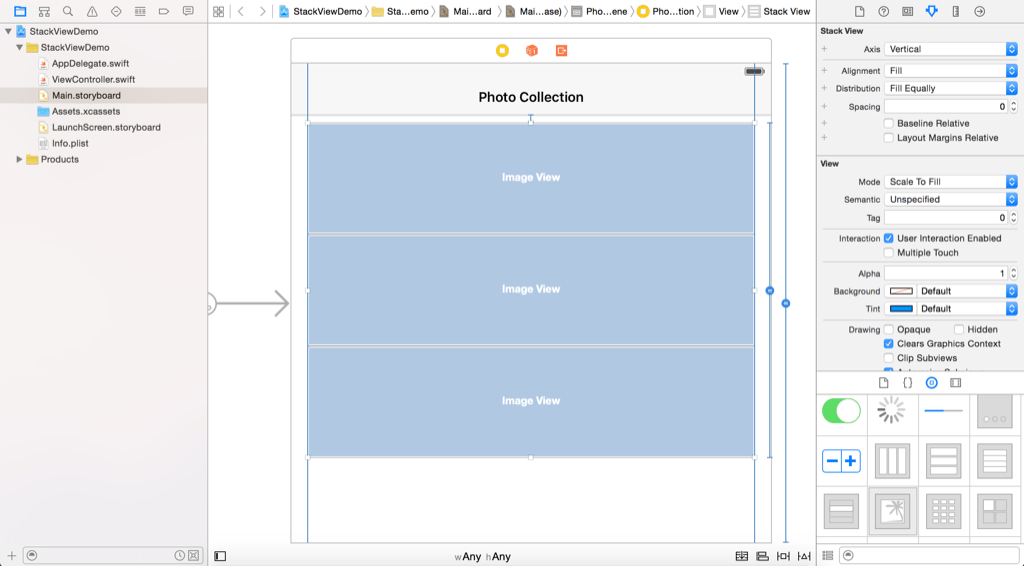Screen dimensions: 1024x566
Task: Show the File Template library tab
Action: click(884, 383)
